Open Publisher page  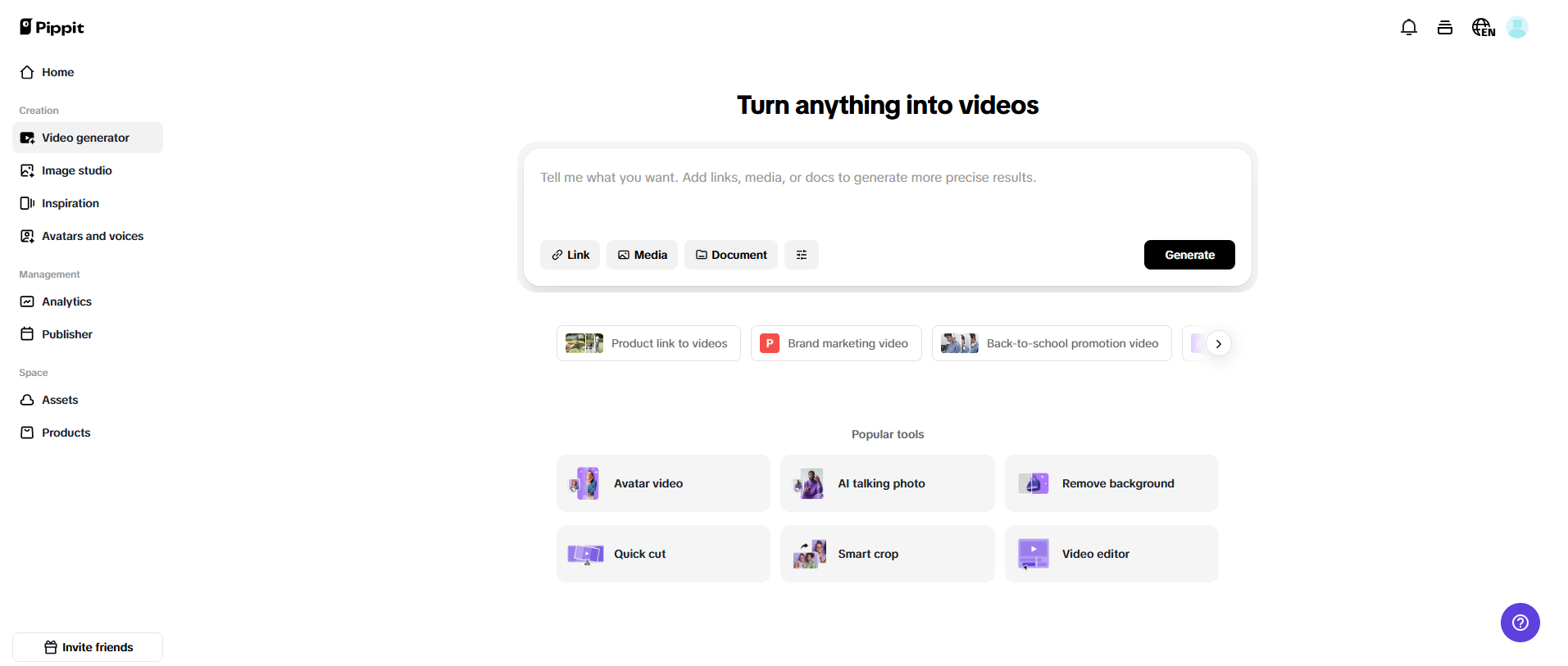[88, 334]
